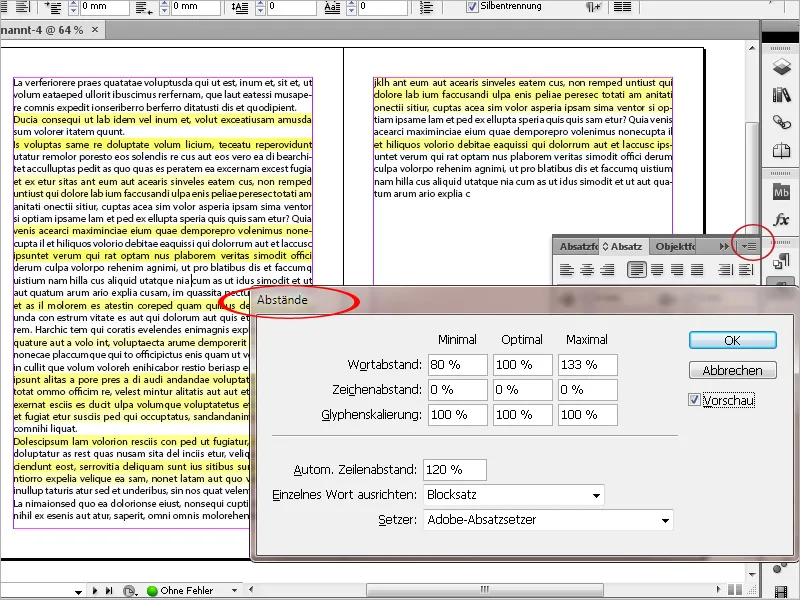
Task: Close the document tab
Action: coord(95,30)
